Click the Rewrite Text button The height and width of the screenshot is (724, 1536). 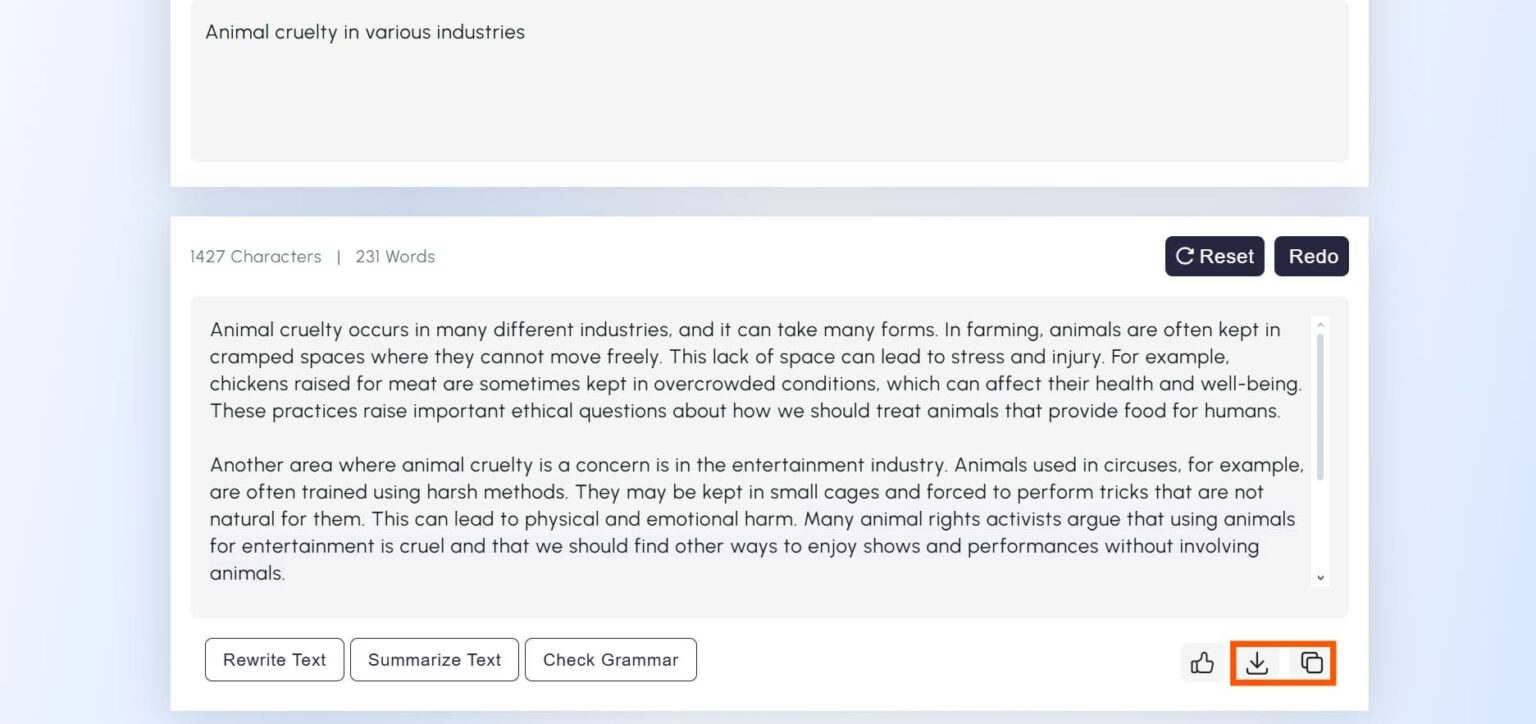274,660
